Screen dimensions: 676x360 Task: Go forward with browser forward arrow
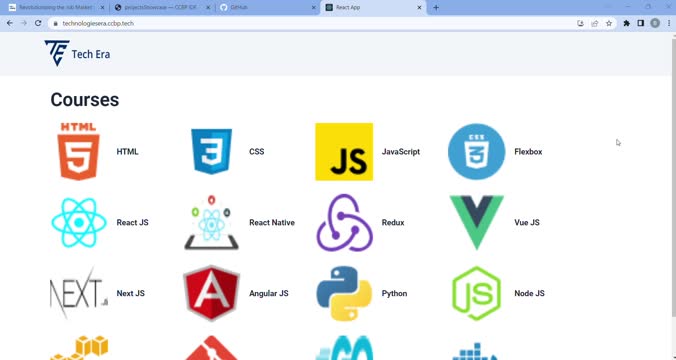tap(24, 23)
